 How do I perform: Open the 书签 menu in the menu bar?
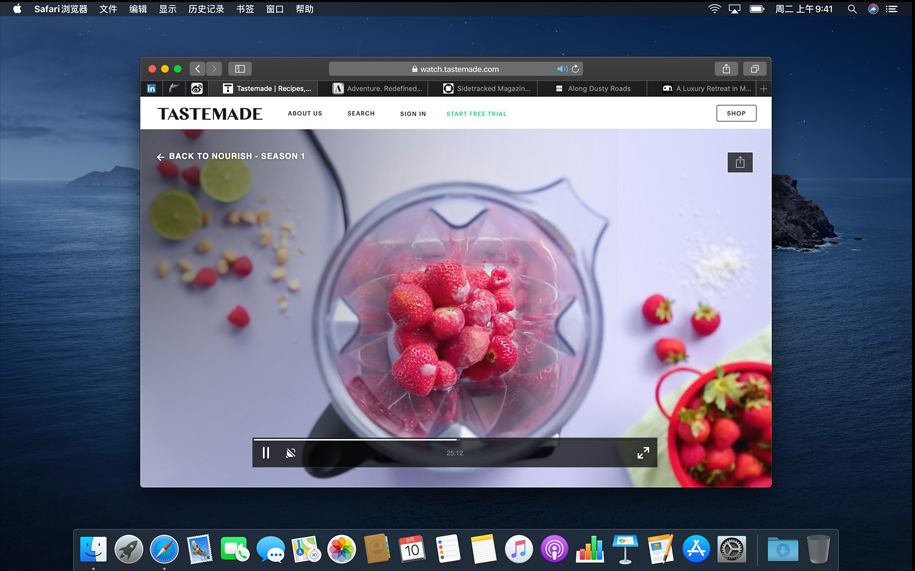245,9
